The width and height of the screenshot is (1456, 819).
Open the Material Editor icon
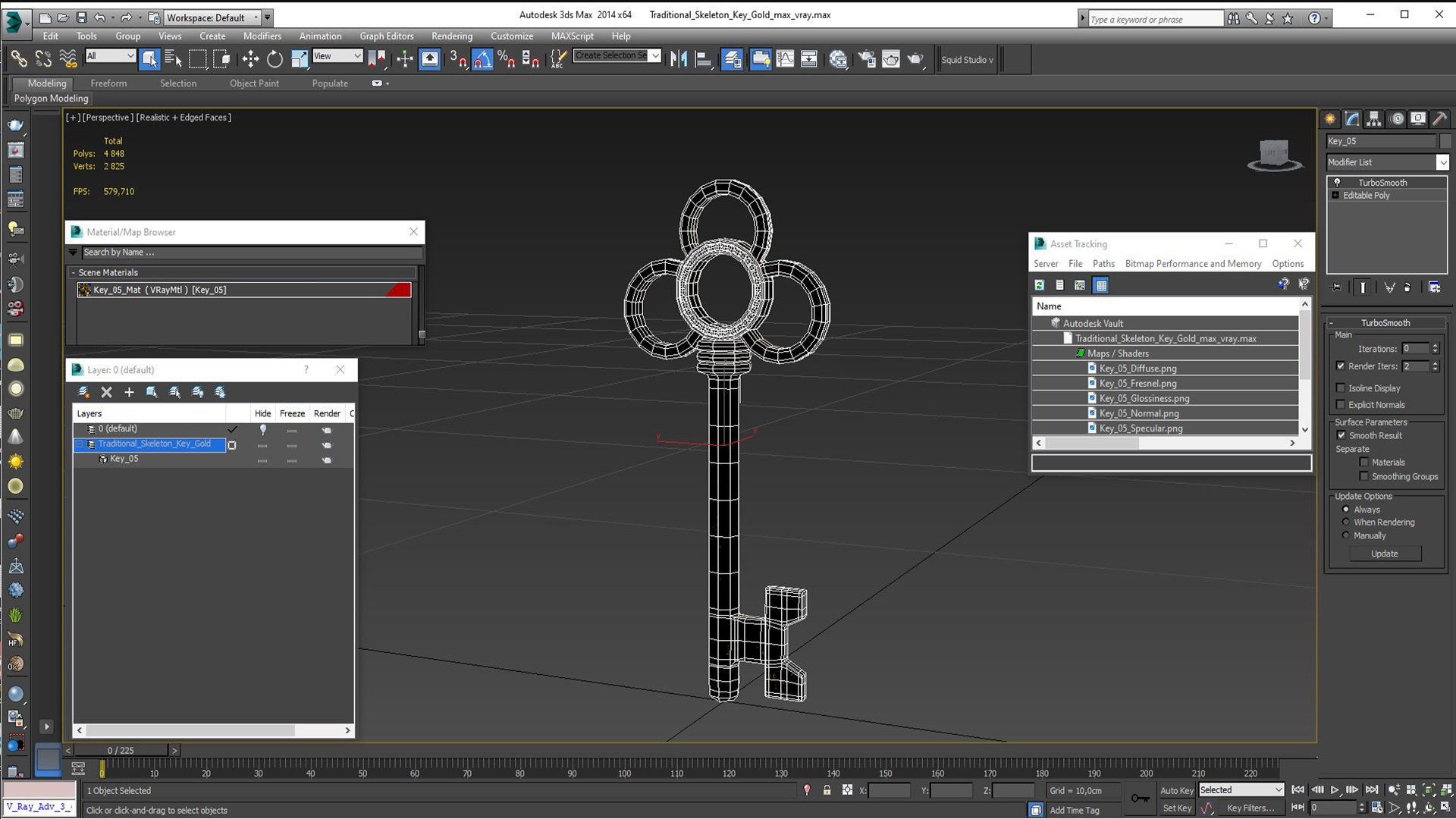(838, 59)
